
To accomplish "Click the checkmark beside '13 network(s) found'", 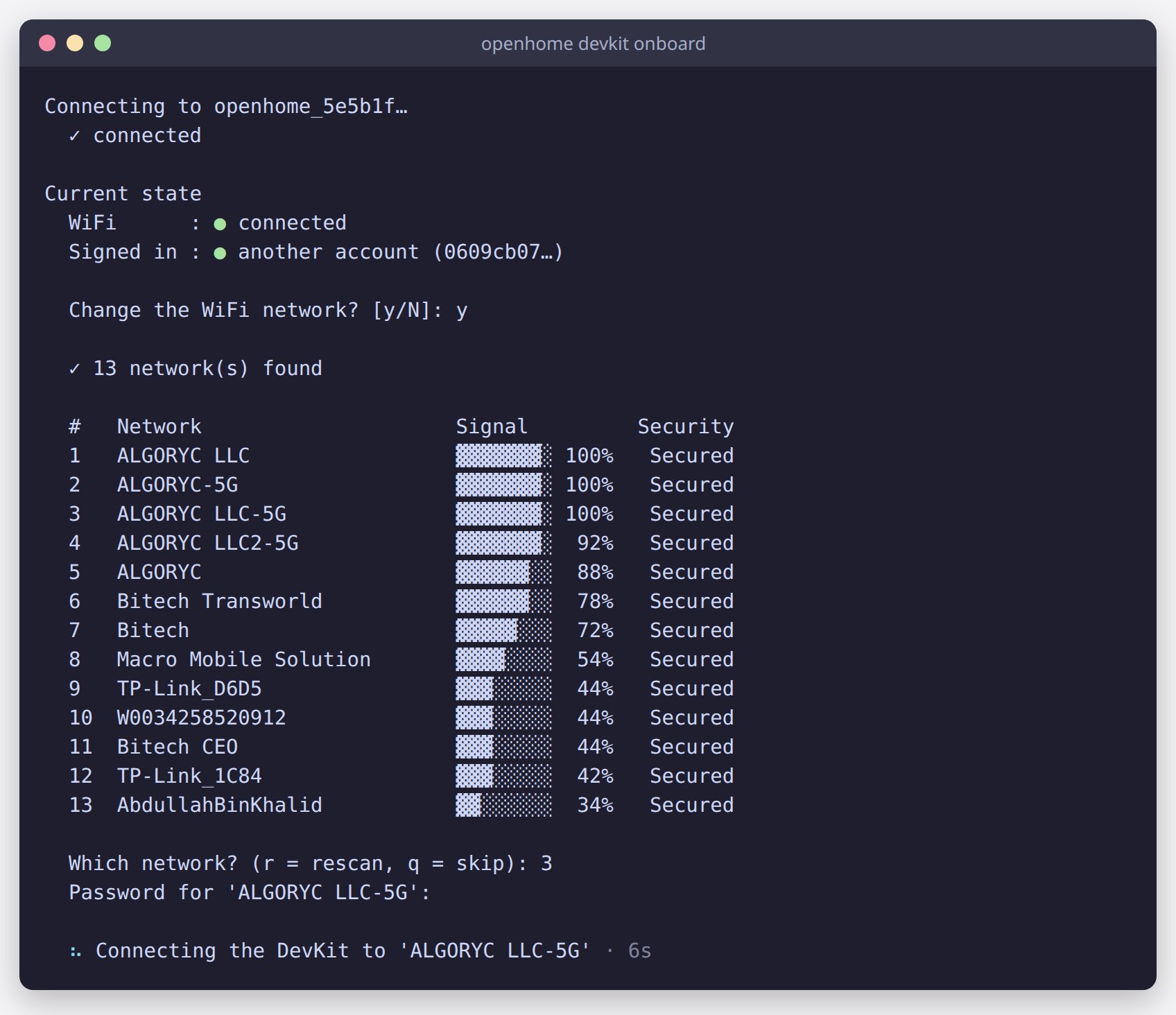I will coord(75,369).
